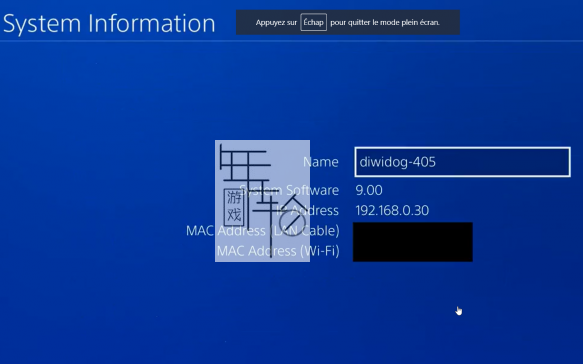This screenshot has width=583, height=364.
Task: Select the 9.00 system software version value
Action: pyautogui.click(x=369, y=190)
